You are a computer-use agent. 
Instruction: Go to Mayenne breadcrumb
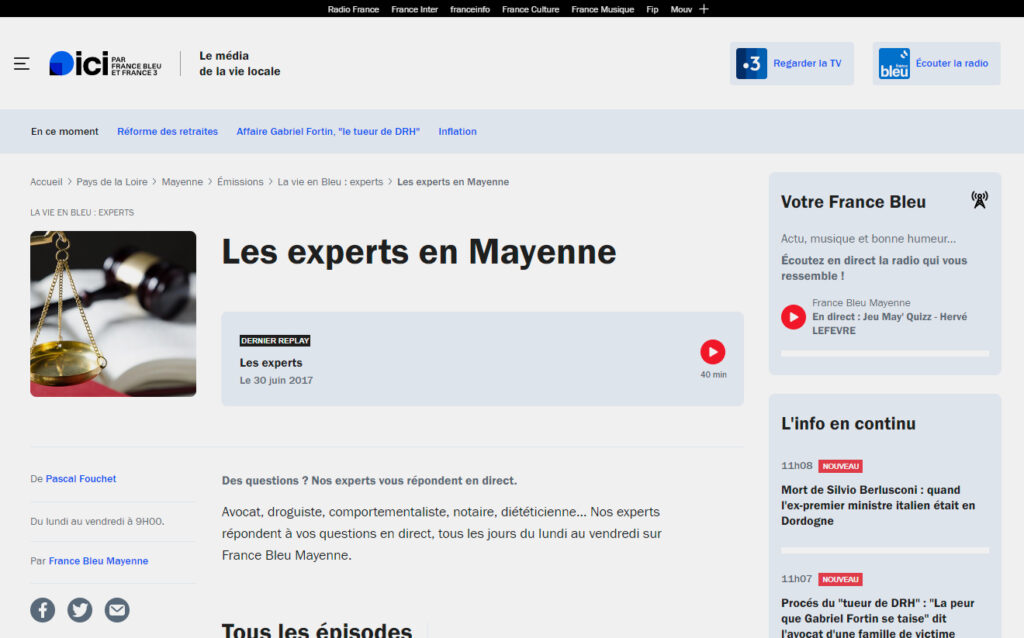click(x=182, y=182)
